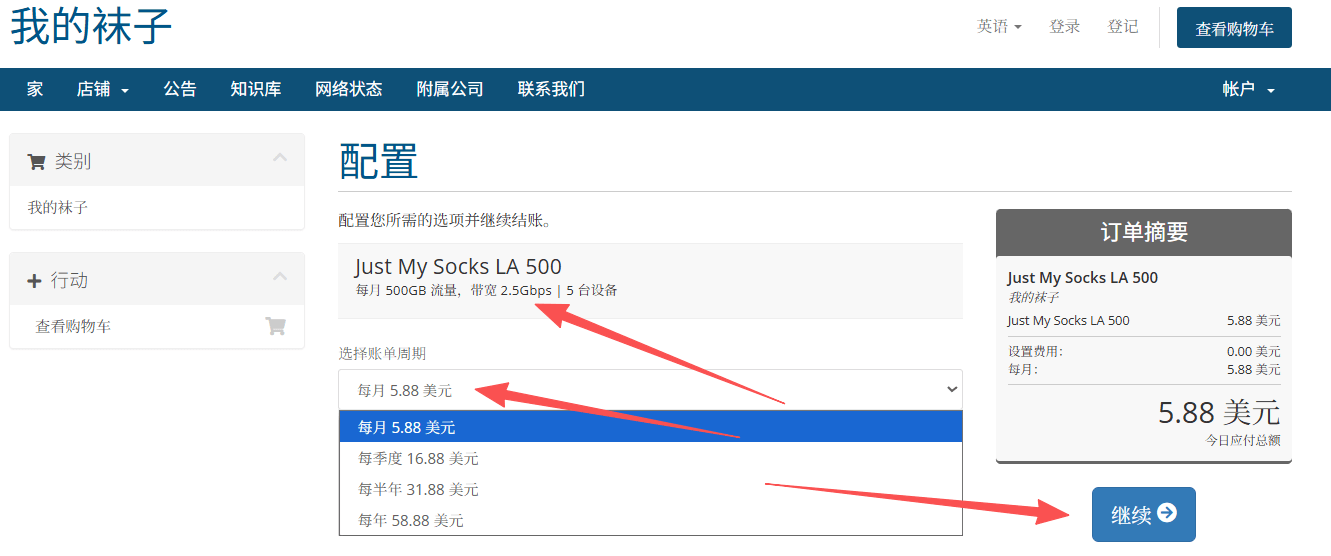Go to the 家 home menu item
The width and height of the screenshot is (1331, 556).
pyautogui.click(x=35, y=89)
